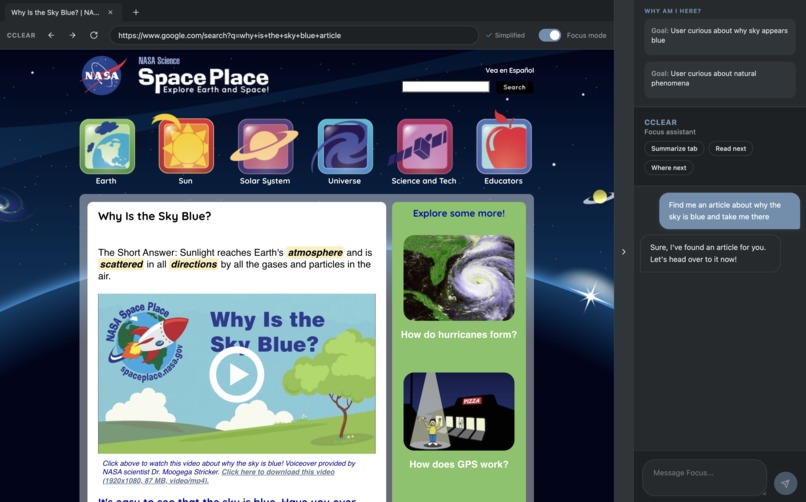Open the hurricane satellite thumbnail

coord(459,278)
